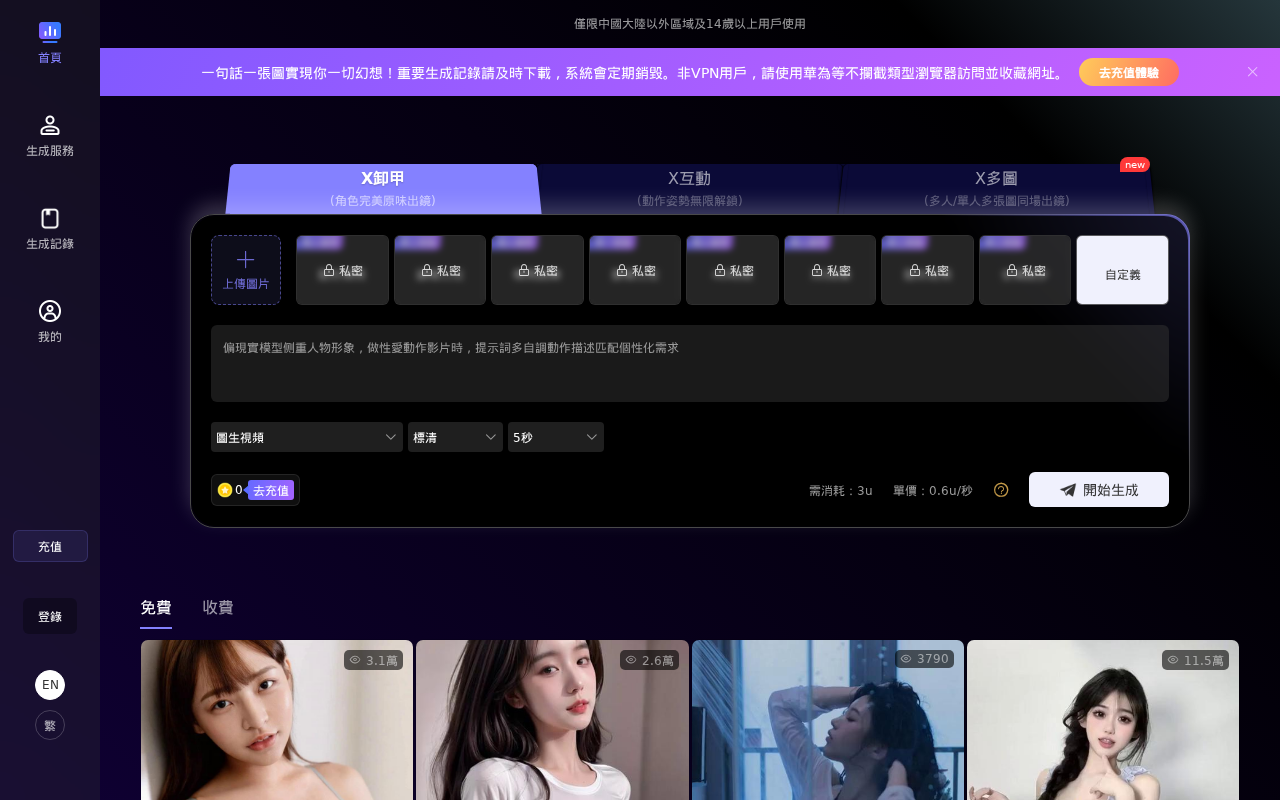Click the 上傳圖片 plus upload box
Screen dimensions: 1280x800
tap(246, 270)
